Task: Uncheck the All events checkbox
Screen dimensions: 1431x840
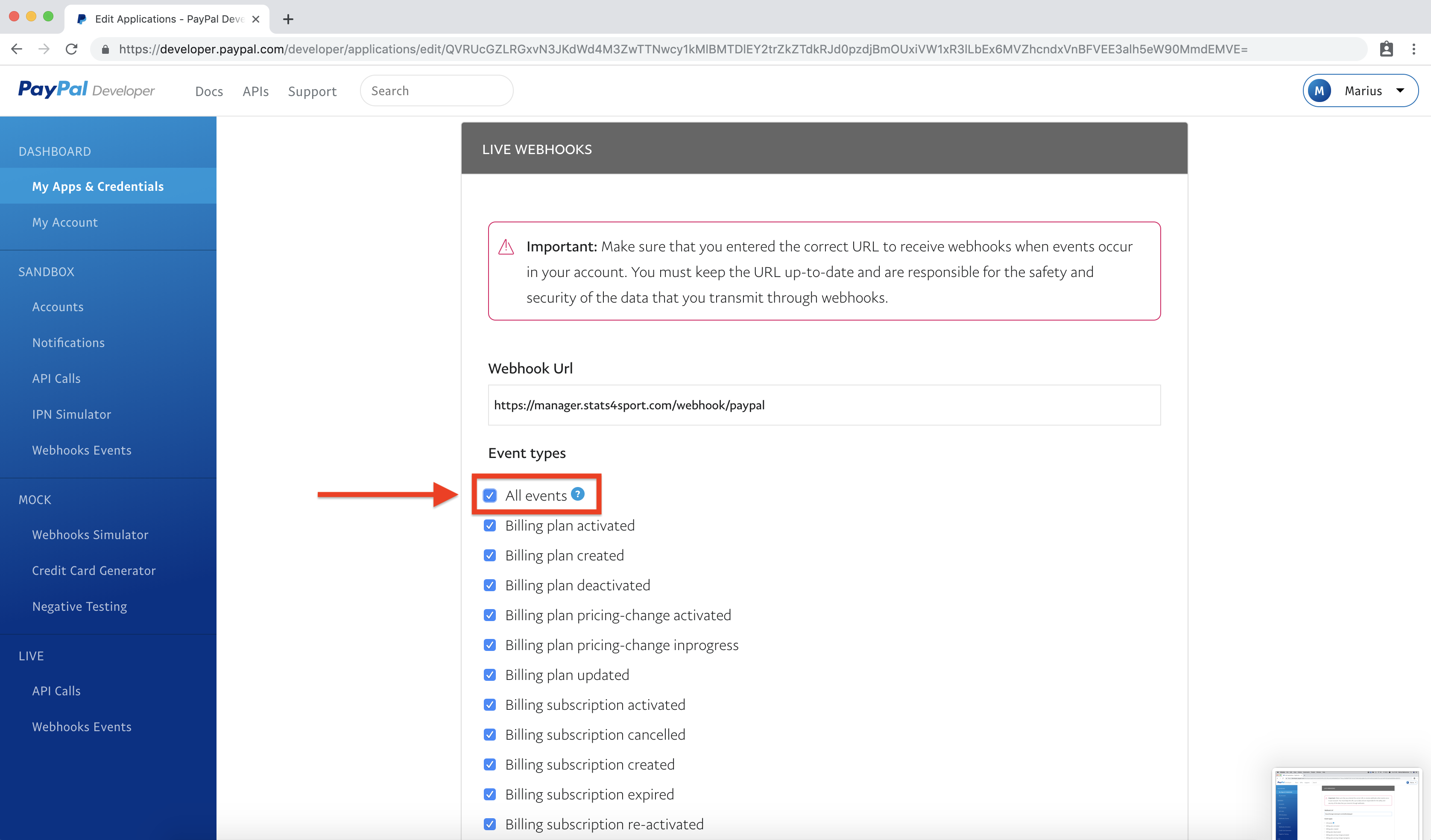Action: coord(490,496)
